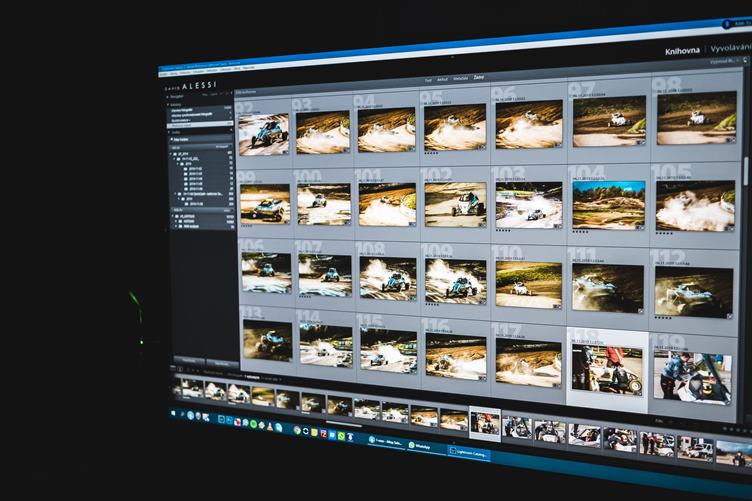Click develop badge on photo 94

pyautogui.click(x=411, y=148)
